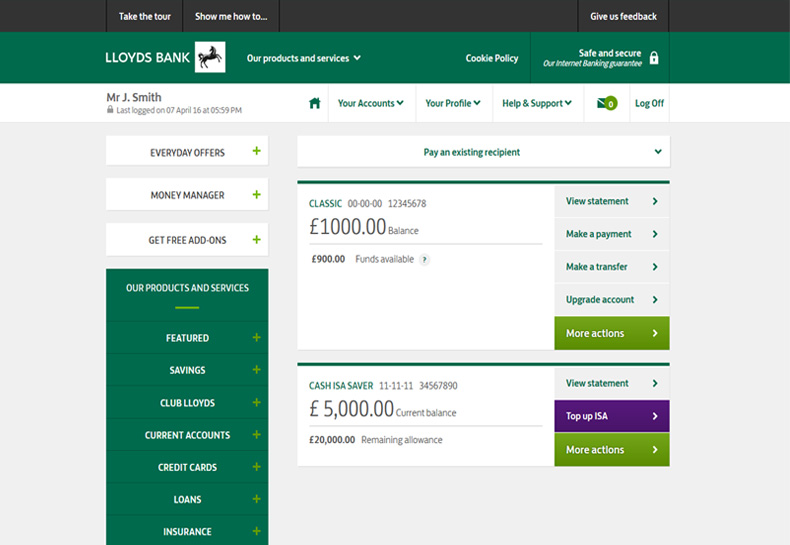Click plus icon next to Everyday Offers
Image resolution: width=790 pixels, height=545 pixels.
pyautogui.click(x=256, y=151)
